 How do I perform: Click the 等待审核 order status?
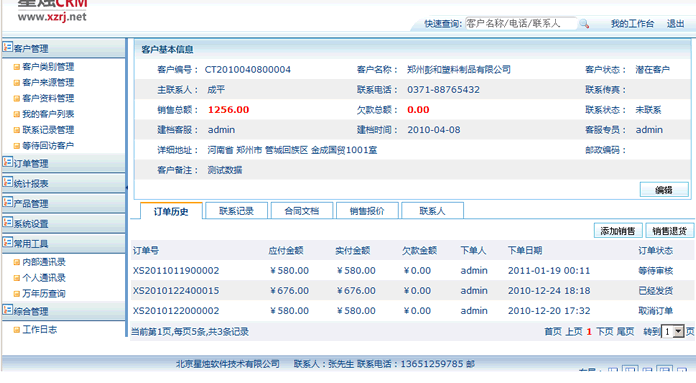[x=656, y=271]
